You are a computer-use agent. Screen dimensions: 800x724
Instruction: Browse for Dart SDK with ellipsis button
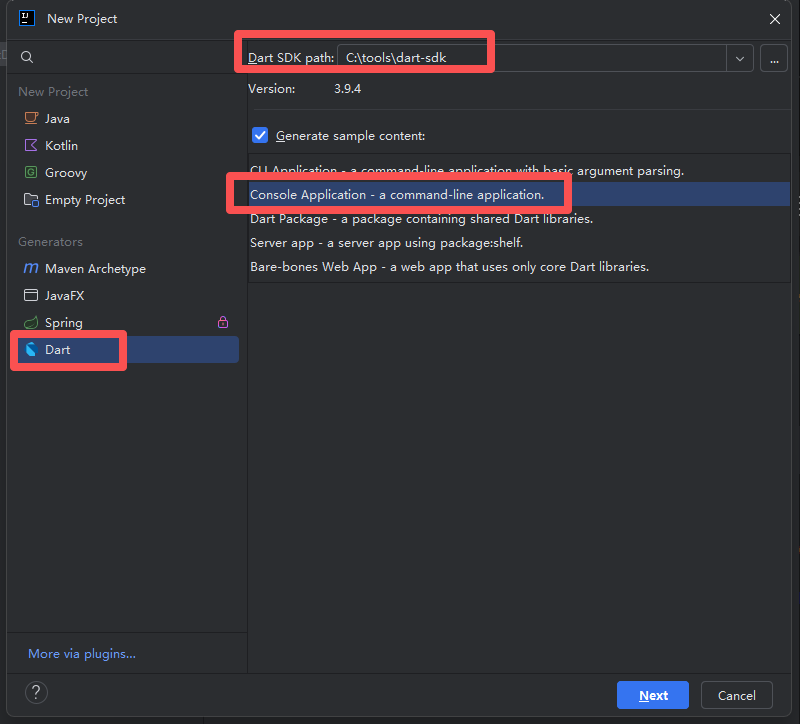pos(774,59)
